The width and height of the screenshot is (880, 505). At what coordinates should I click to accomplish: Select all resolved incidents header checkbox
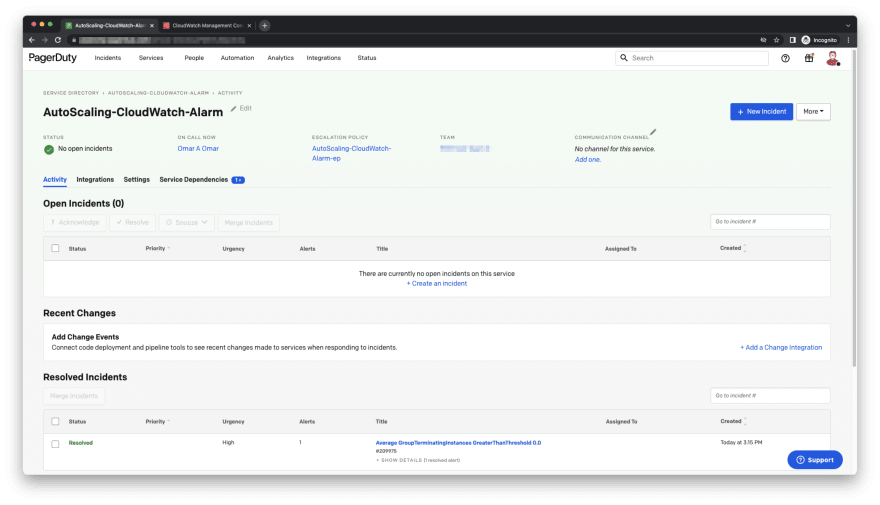pos(55,421)
